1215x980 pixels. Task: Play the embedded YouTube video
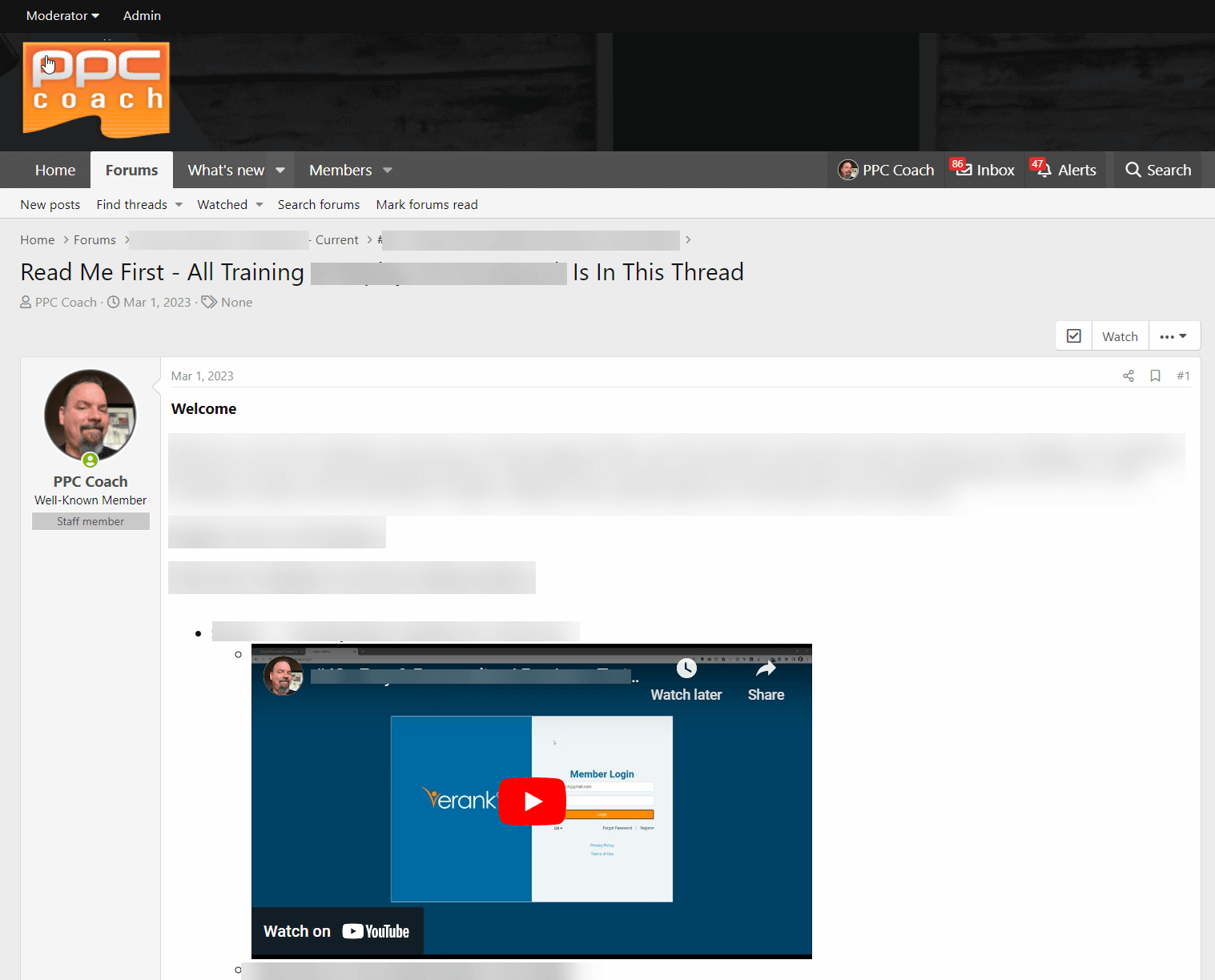click(x=532, y=801)
